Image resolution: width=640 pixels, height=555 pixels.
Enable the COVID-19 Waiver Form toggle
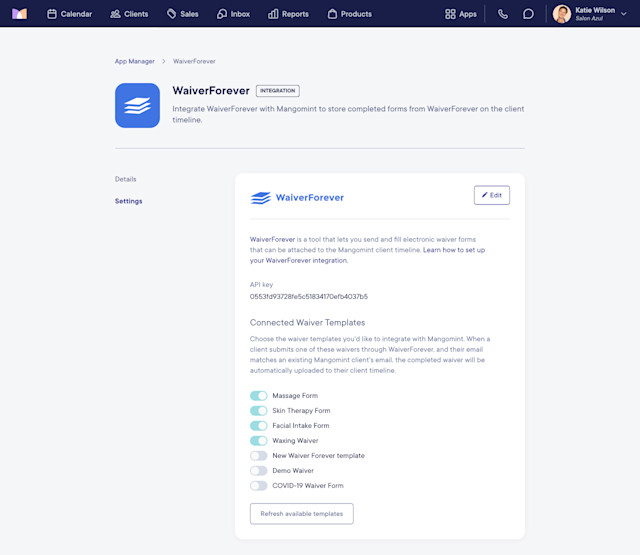pyautogui.click(x=259, y=486)
